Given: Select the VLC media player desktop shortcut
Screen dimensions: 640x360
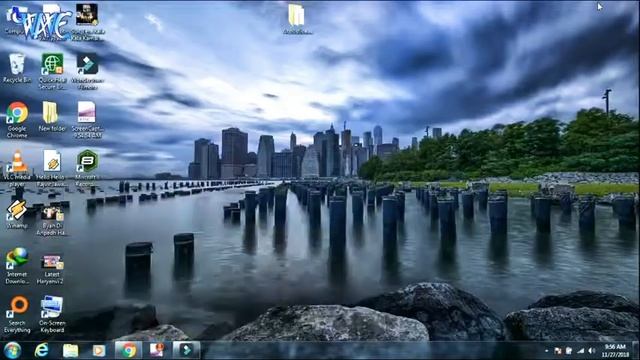Looking at the screenshot, I should pyautogui.click(x=17, y=168).
